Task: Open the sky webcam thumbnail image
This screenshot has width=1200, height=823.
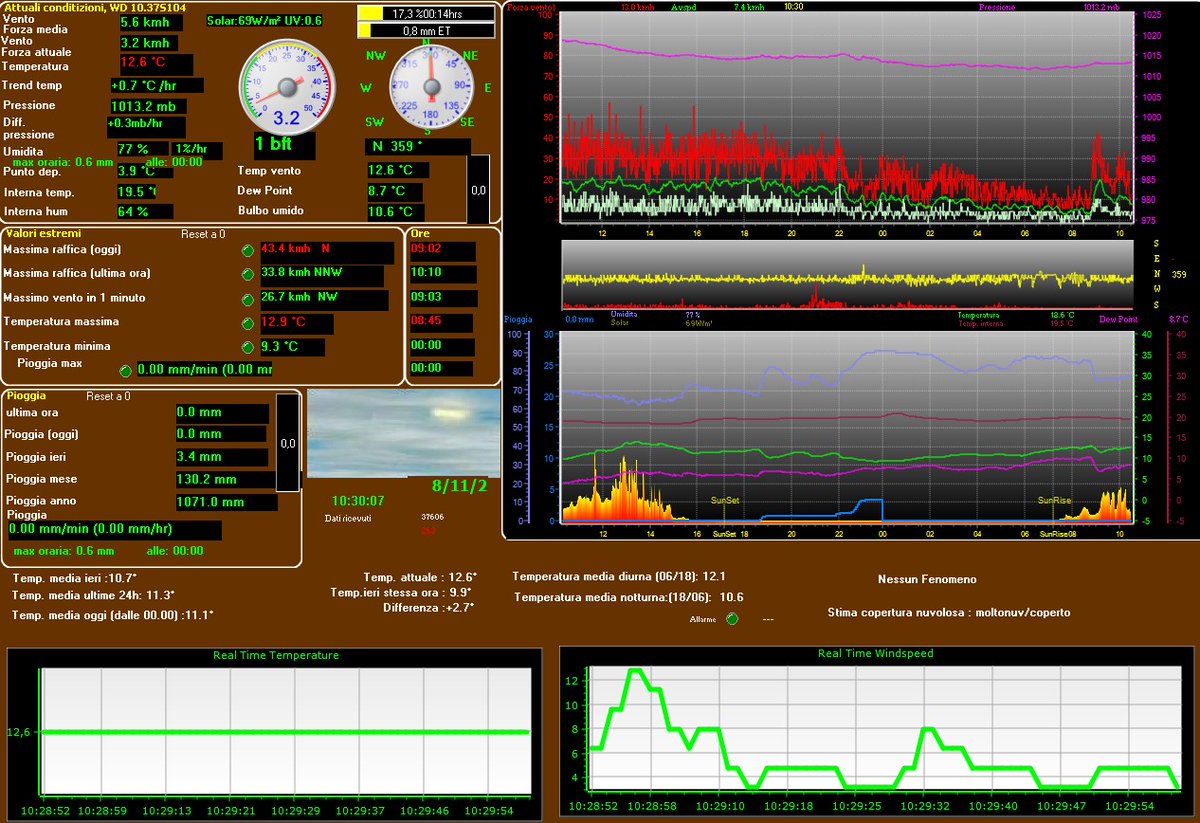Action: pos(403,433)
